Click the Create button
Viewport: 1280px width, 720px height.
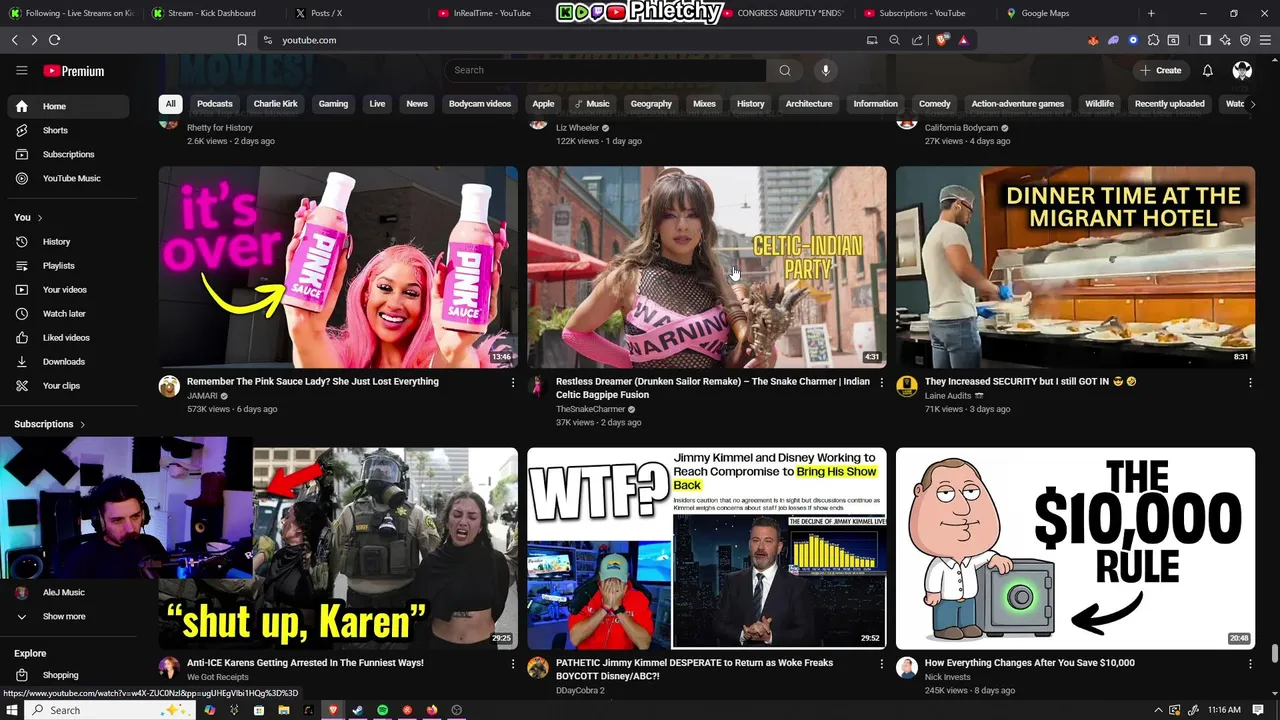[x=1160, y=71]
